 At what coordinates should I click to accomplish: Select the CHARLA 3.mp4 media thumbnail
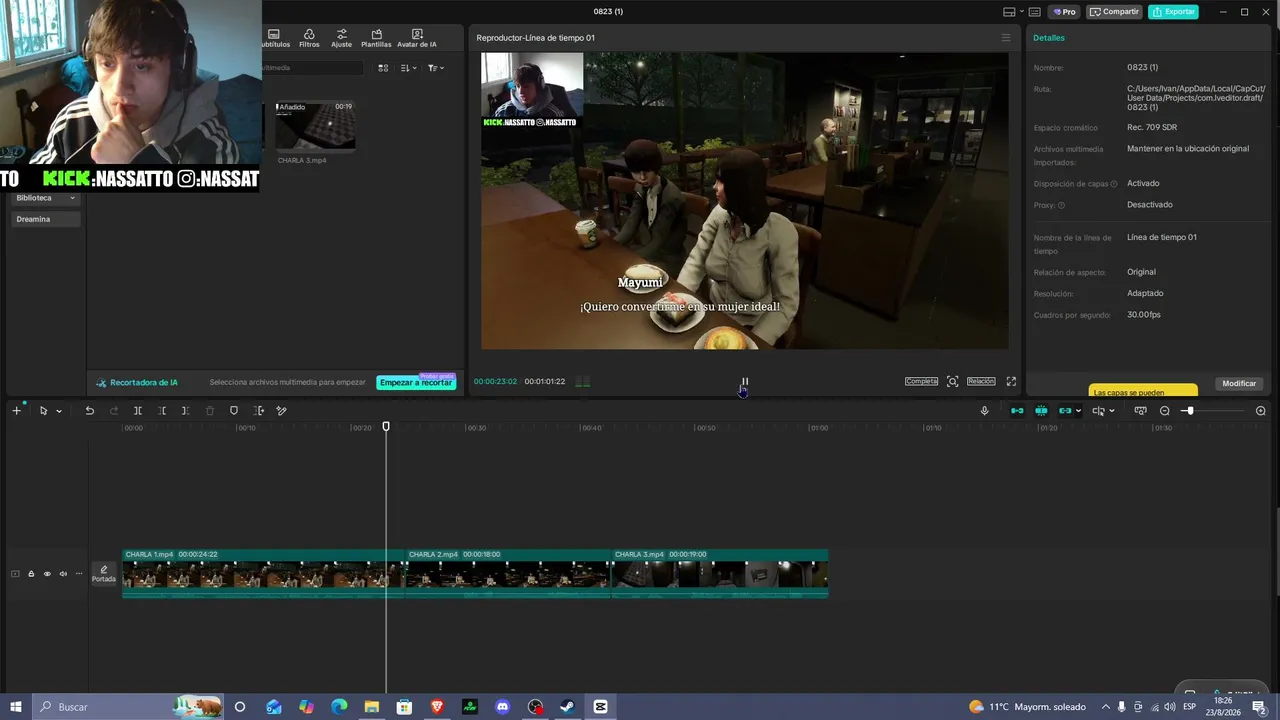(x=315, y=126)
